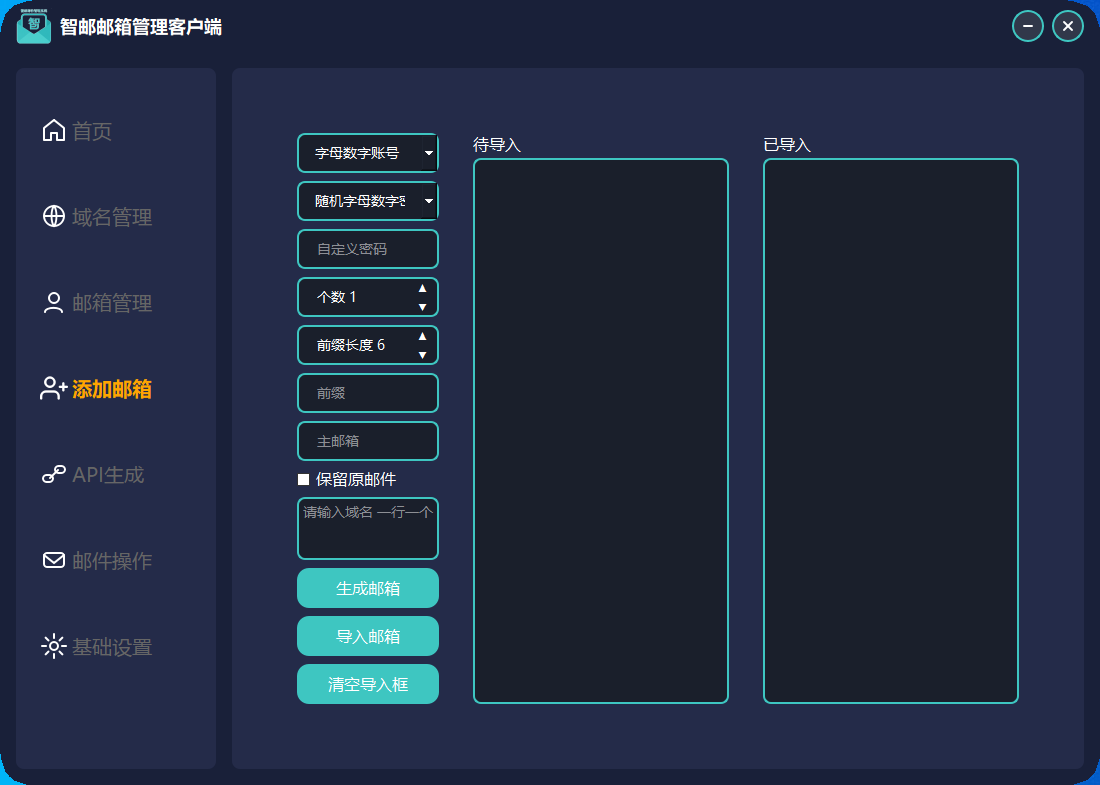Click the add-user icon for 添加邮箱
This screenshot has height=785, width=1100.
(x=54, y=389)
